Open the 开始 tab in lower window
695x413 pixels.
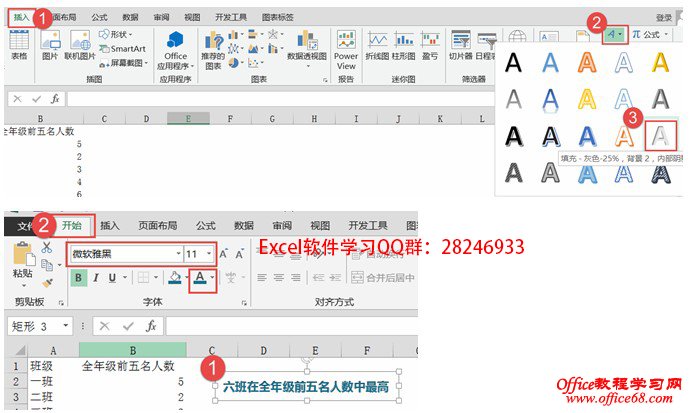tap(72, 226)
